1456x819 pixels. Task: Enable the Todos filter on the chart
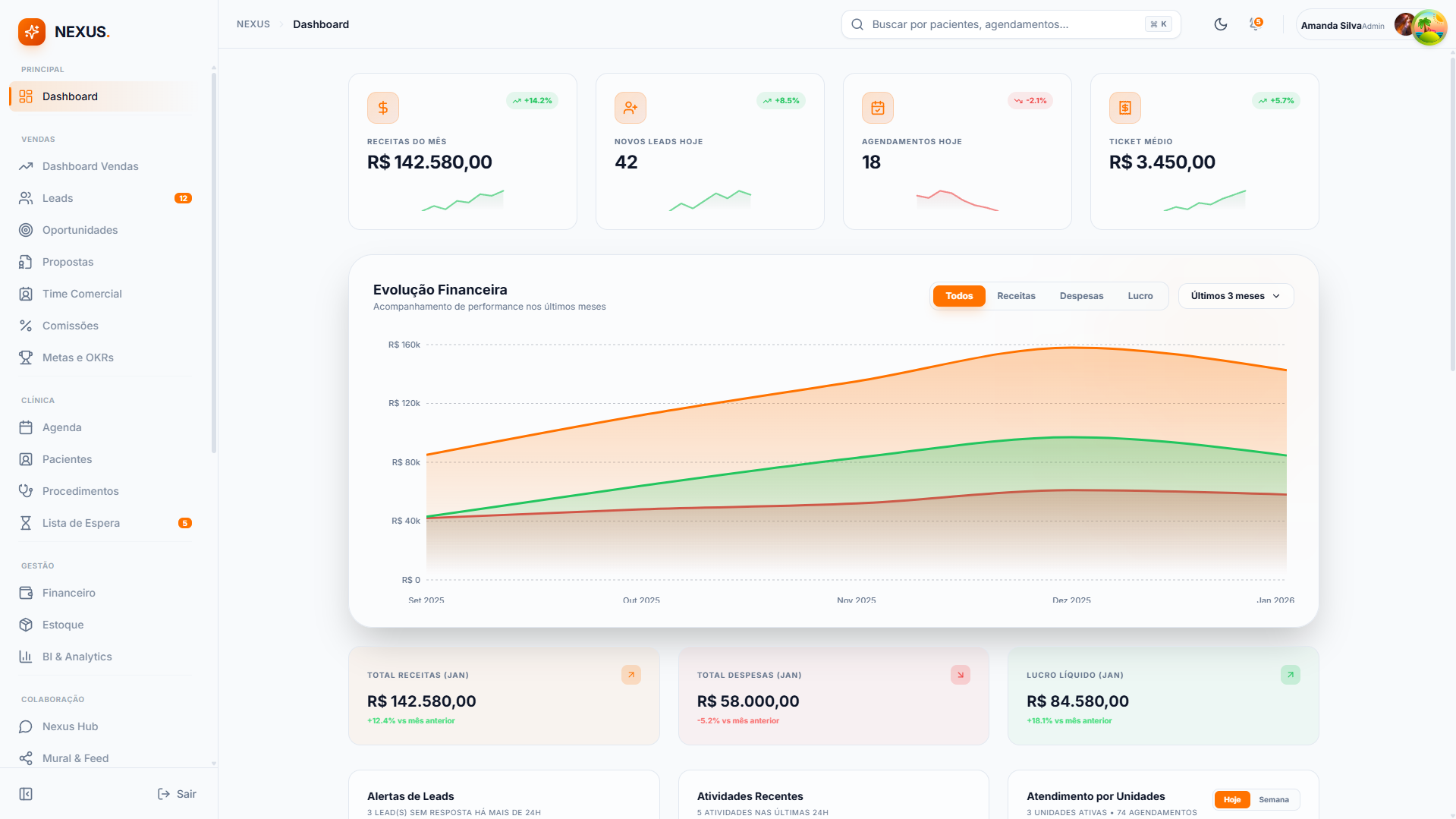point(958,296)
